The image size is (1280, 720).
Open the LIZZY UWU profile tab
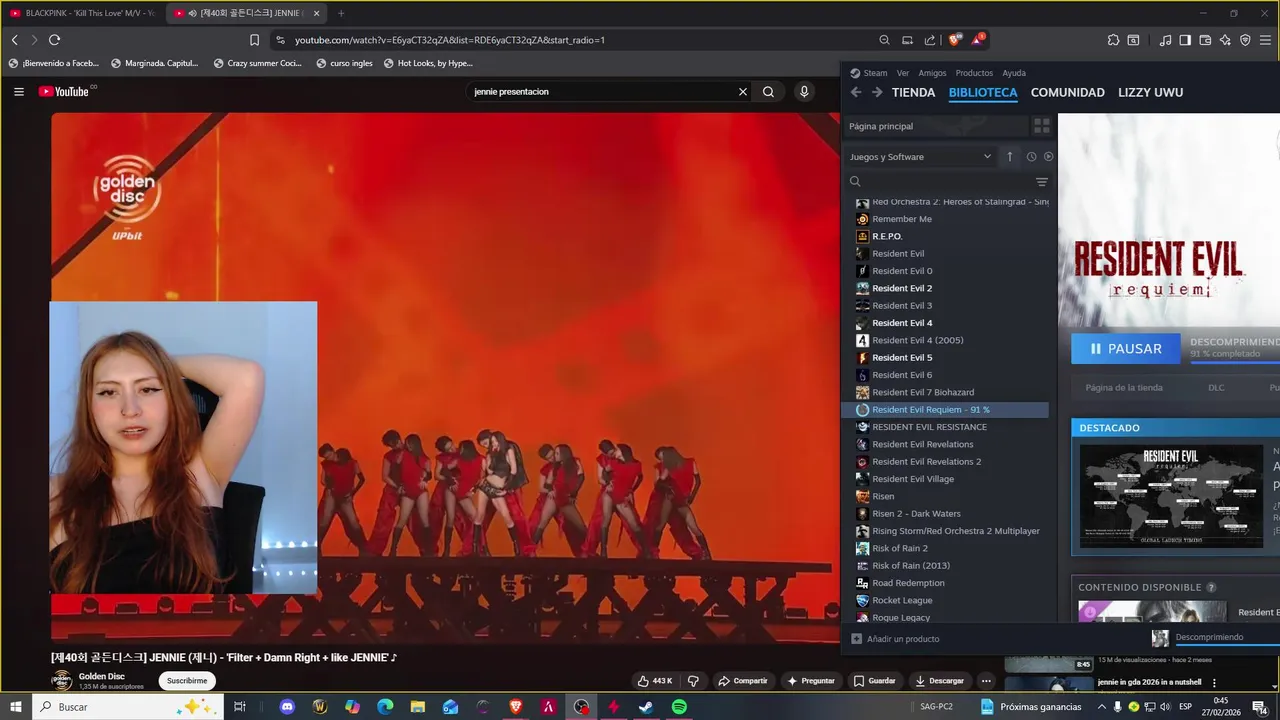pyautogui.click(x=1150, y=92)
